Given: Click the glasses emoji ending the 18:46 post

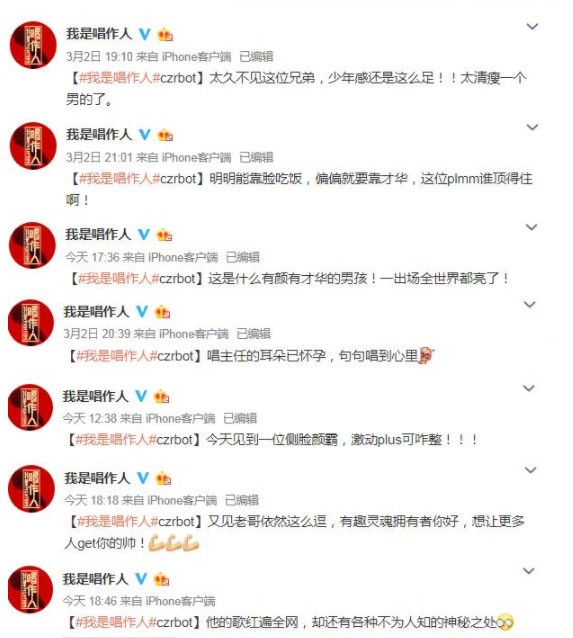Looking at the screenshot, I should (x=505, y=622).
